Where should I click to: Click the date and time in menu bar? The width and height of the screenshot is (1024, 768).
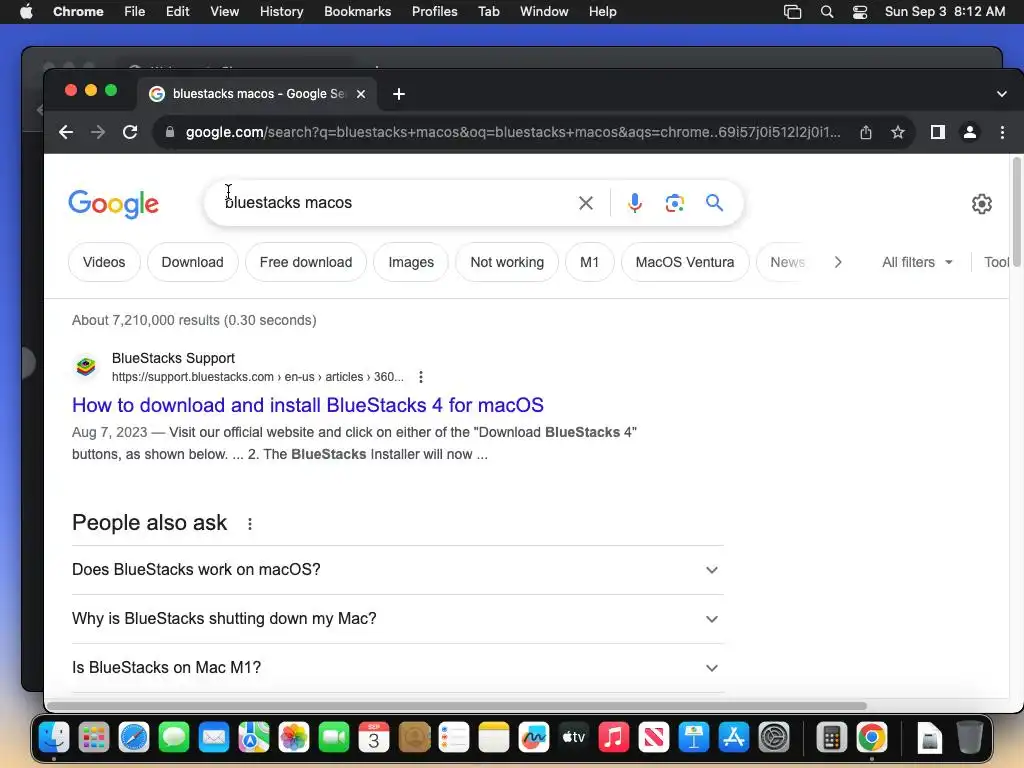944,12
